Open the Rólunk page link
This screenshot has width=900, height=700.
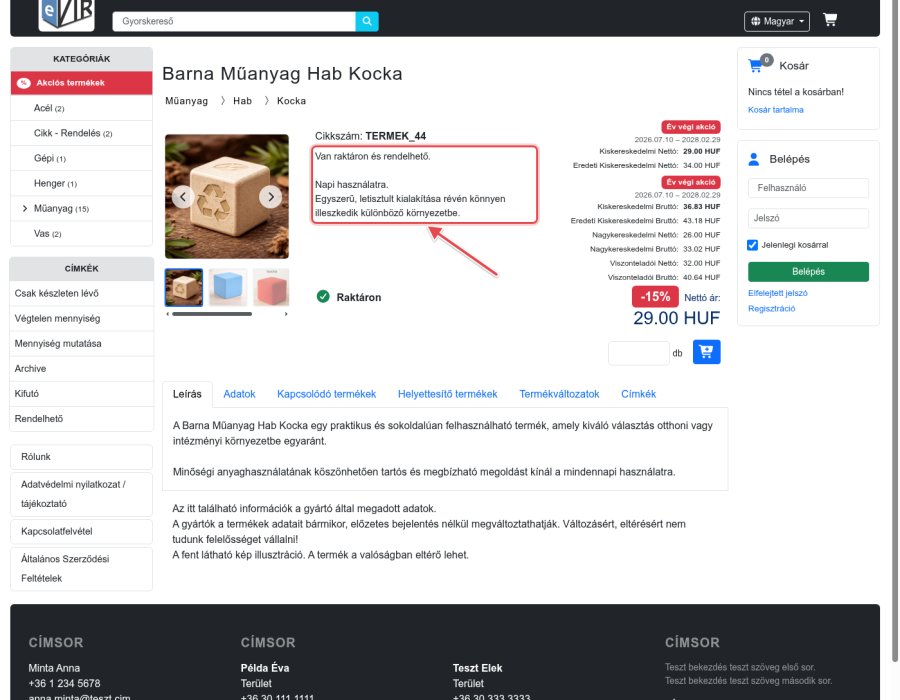point(82,457)
